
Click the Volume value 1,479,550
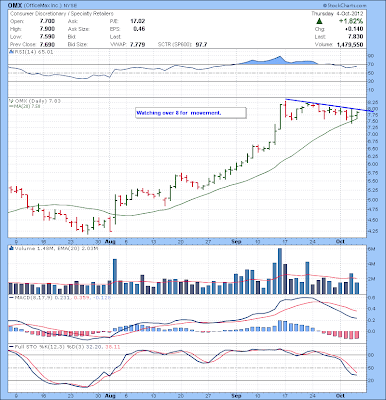coord(350,44)
